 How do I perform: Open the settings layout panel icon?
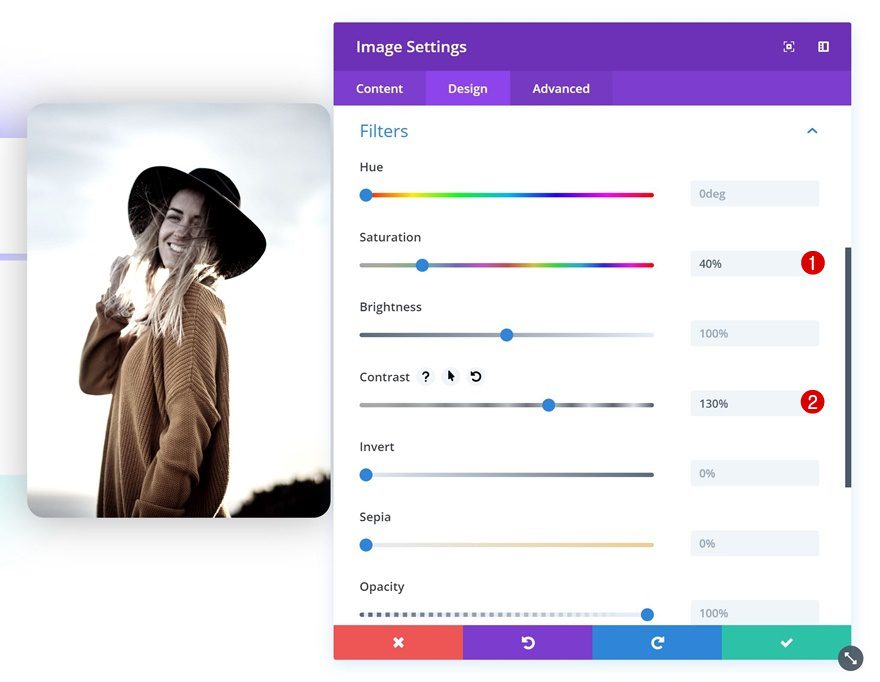click(x=823, y=46)
